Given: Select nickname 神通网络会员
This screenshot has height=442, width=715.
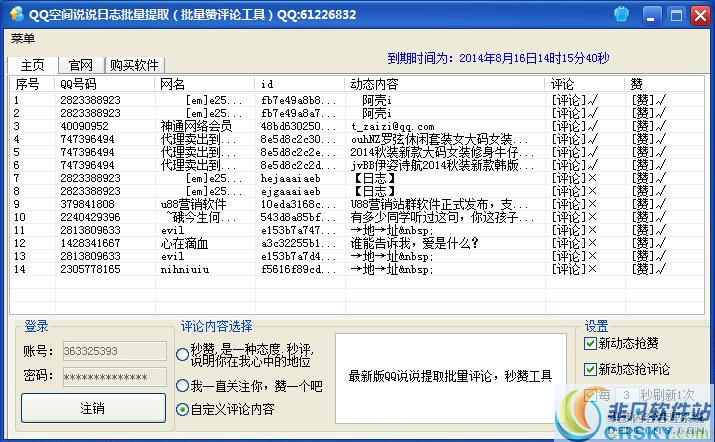Looking at the screenshot, I should (196, 126).
